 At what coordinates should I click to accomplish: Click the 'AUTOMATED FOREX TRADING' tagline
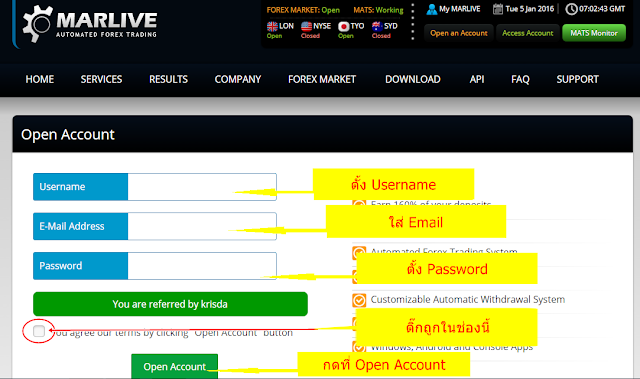tap(107, 35)
